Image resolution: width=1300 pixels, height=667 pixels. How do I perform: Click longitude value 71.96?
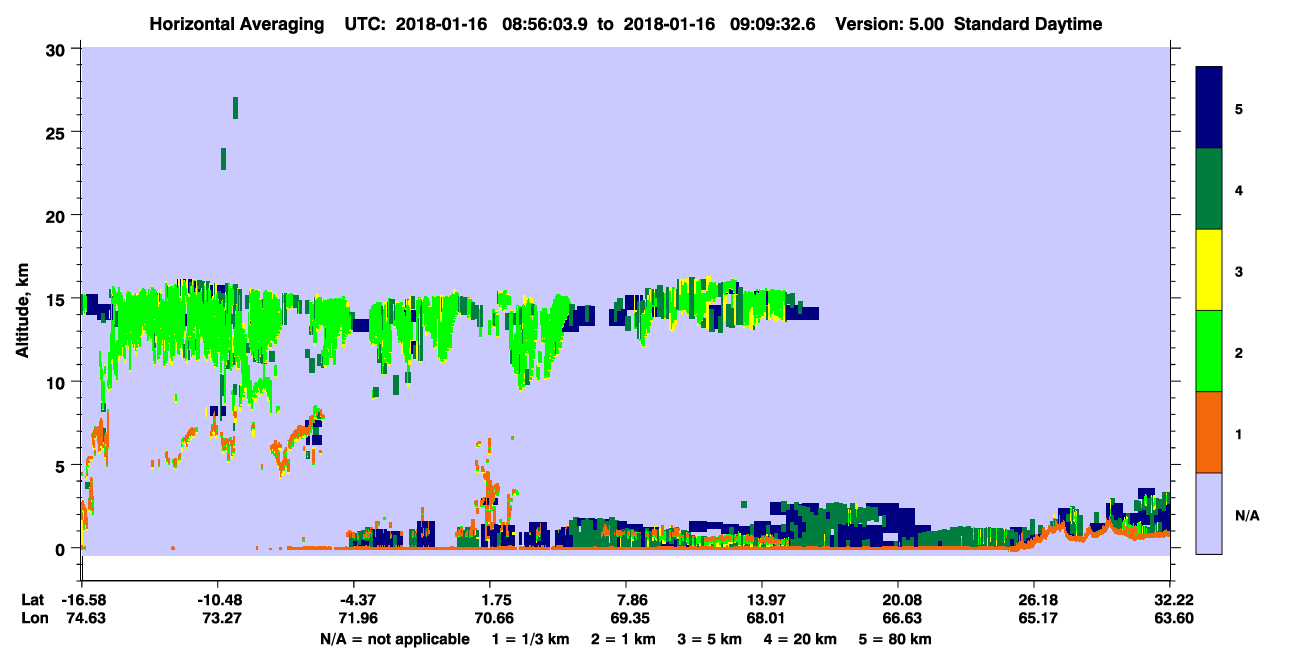coord(359,618)
